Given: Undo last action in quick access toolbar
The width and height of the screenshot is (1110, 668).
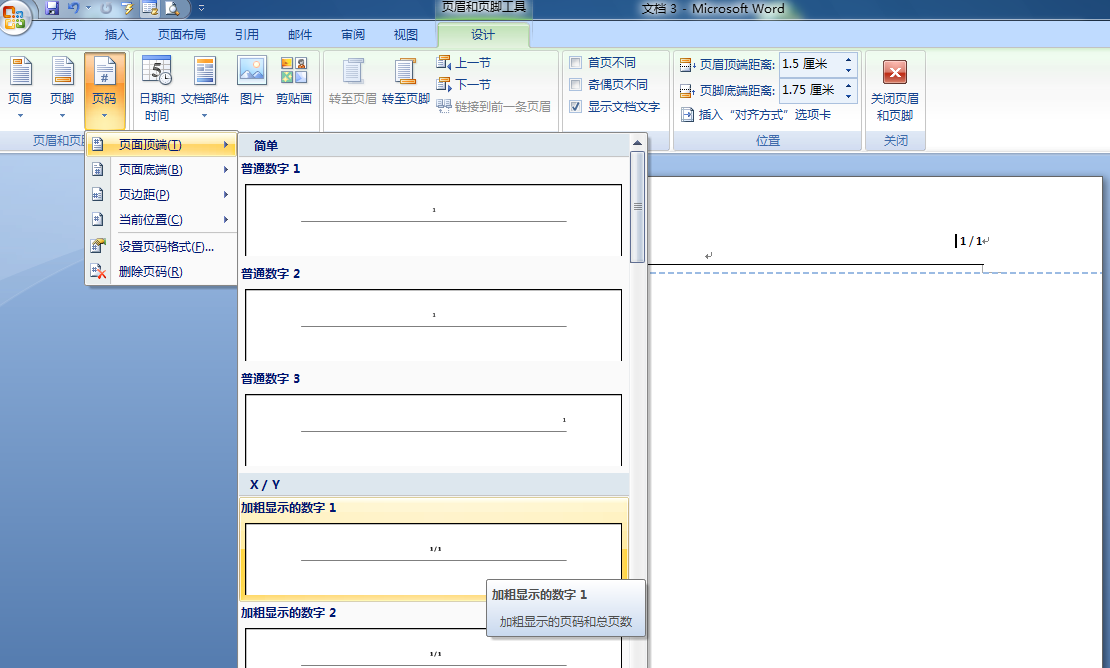Looking at the screenshot, I should pyautogui.click(x=73, y=8).
